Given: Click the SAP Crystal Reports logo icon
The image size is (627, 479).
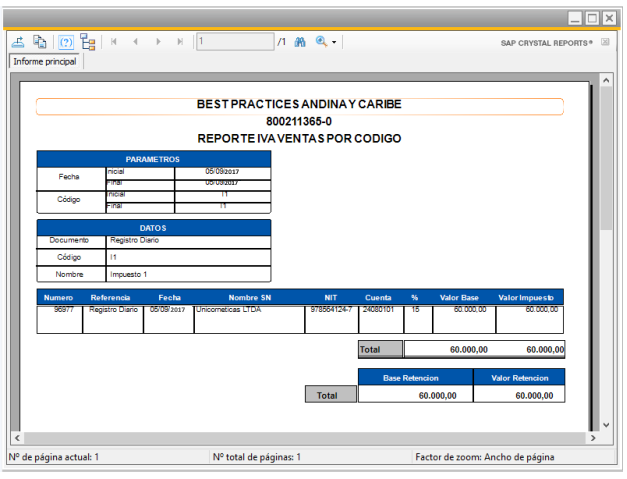Looking at the screenshot, I should pos(604,43).
